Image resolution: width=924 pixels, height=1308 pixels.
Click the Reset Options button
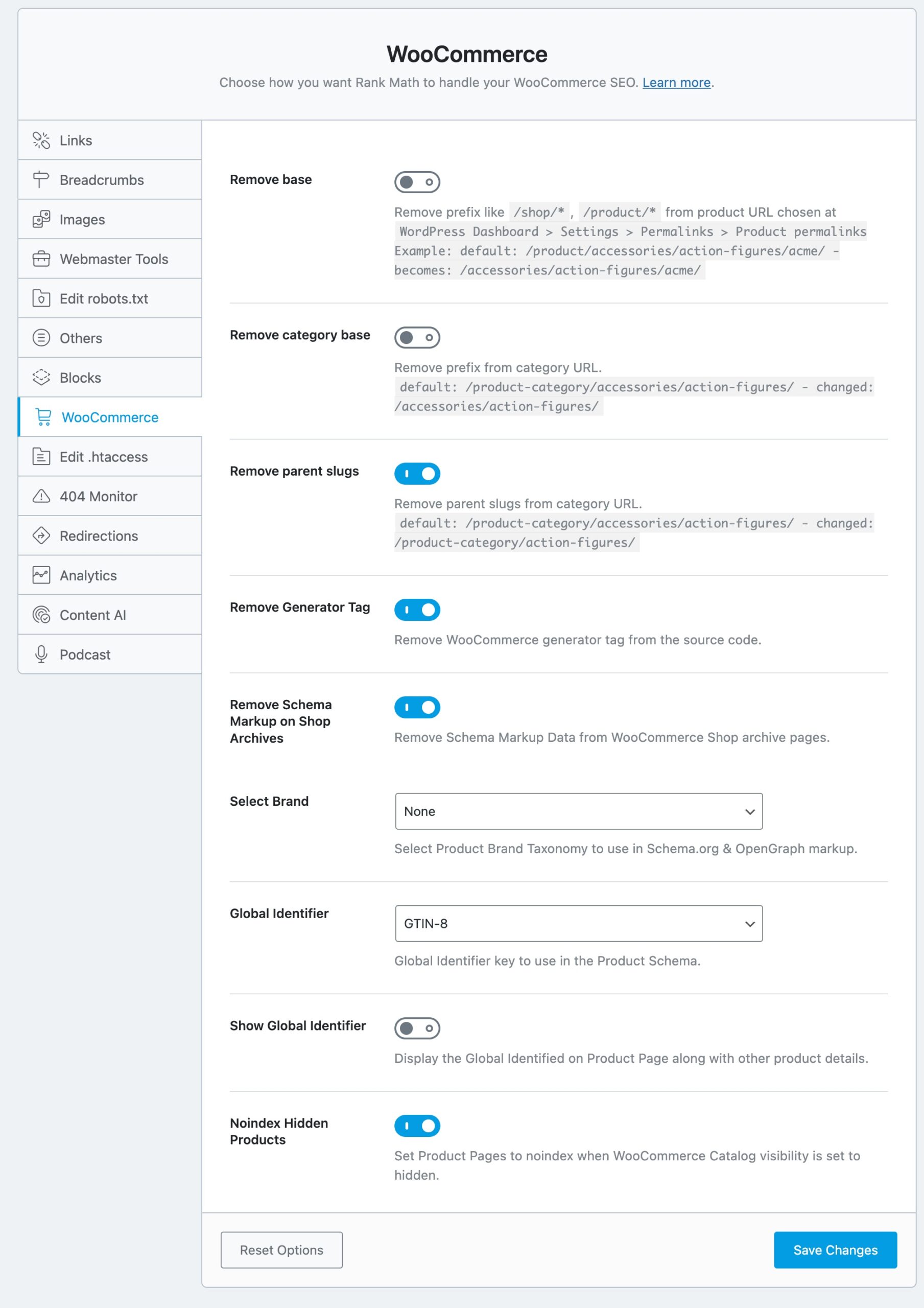click(x=281, y=1250)
